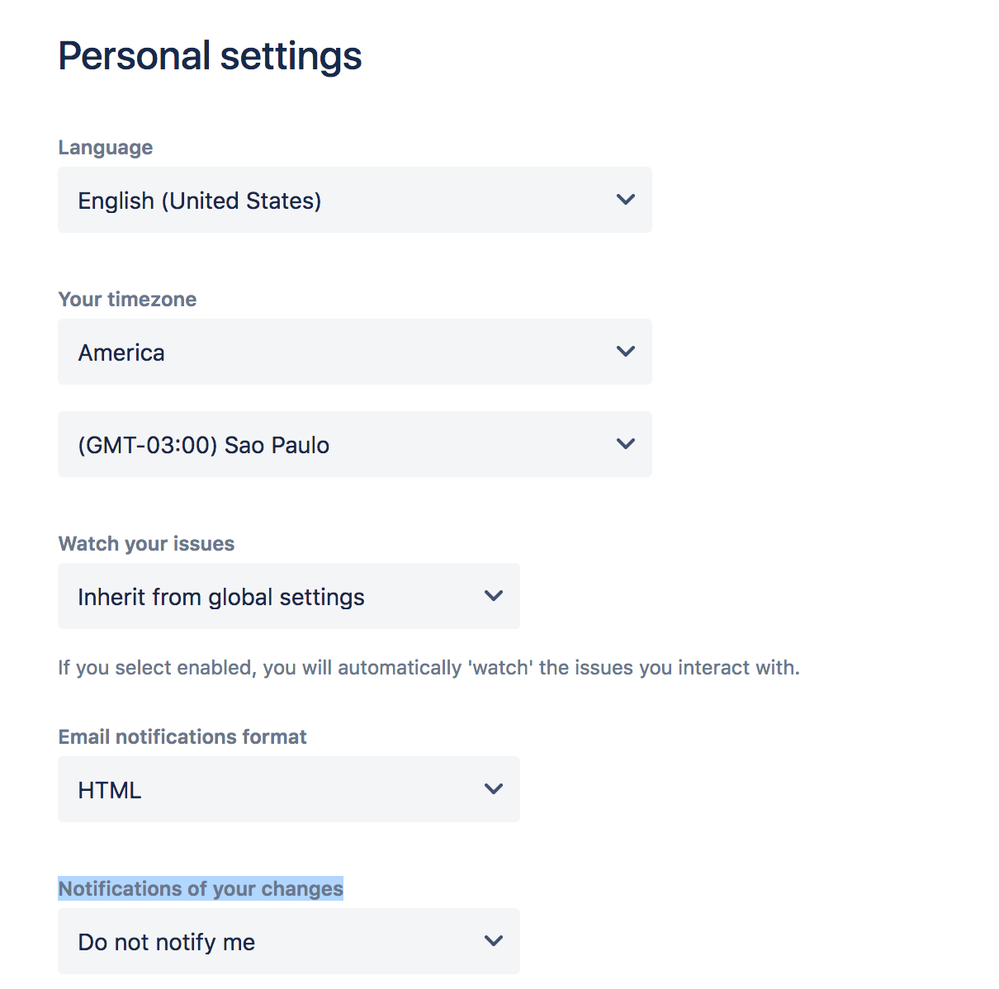Click the Email notifications format chevron
Screen dimensions: 999x989
(493, 789)
